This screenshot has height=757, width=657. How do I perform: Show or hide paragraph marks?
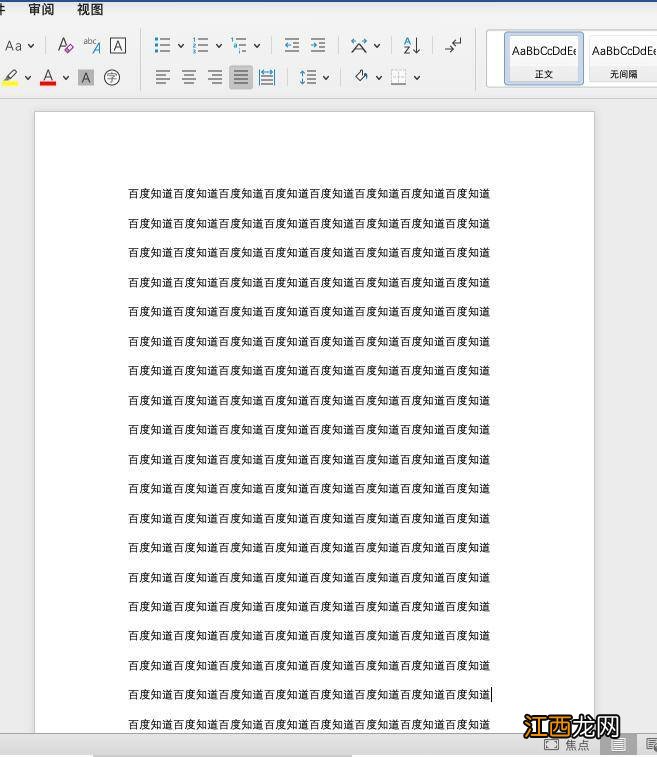453,45
